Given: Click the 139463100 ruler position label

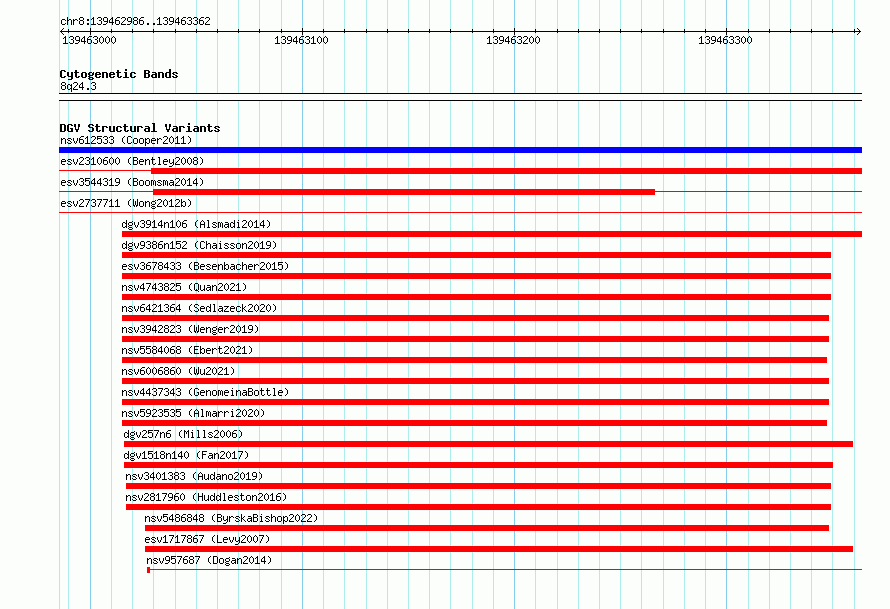Looking at the screenshot, I should click(x=301, y=40).
